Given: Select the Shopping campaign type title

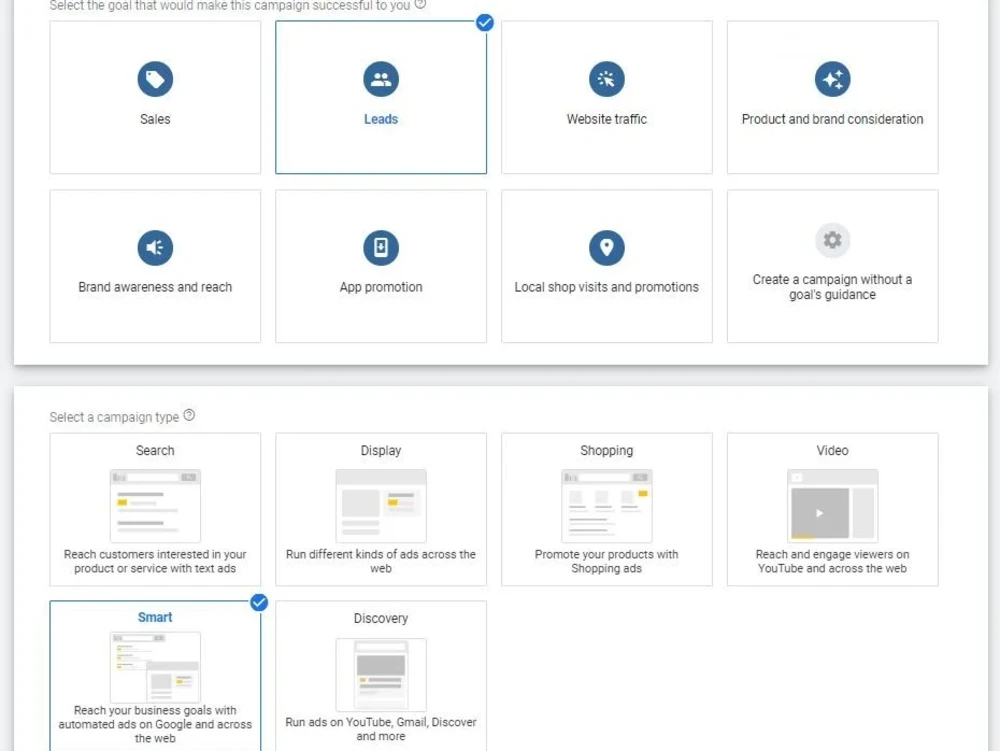Looking at the screenshot, I should point(607,451).
